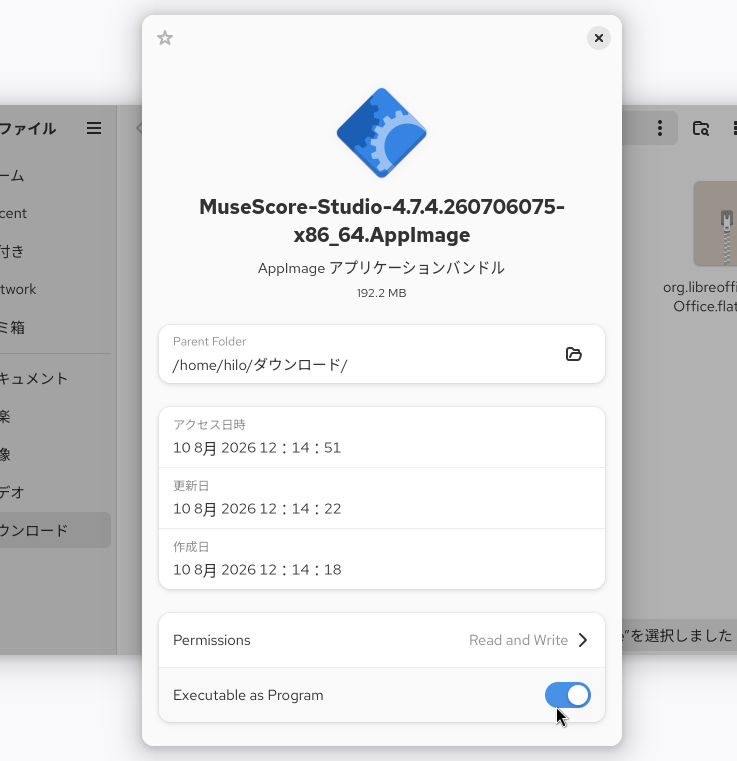
Task: Select the 作成日 timestamp 12:14:18
Action: pyautogui.click(x=257, y=570)
